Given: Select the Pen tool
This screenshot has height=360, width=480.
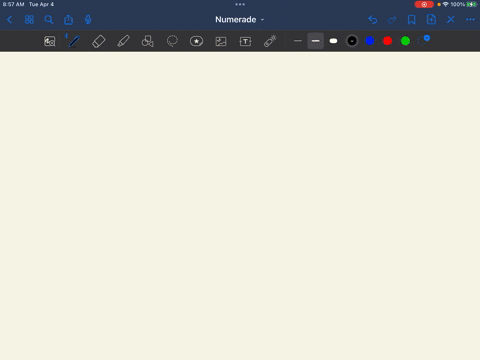Looking at the screenshot, I should 74,41.
